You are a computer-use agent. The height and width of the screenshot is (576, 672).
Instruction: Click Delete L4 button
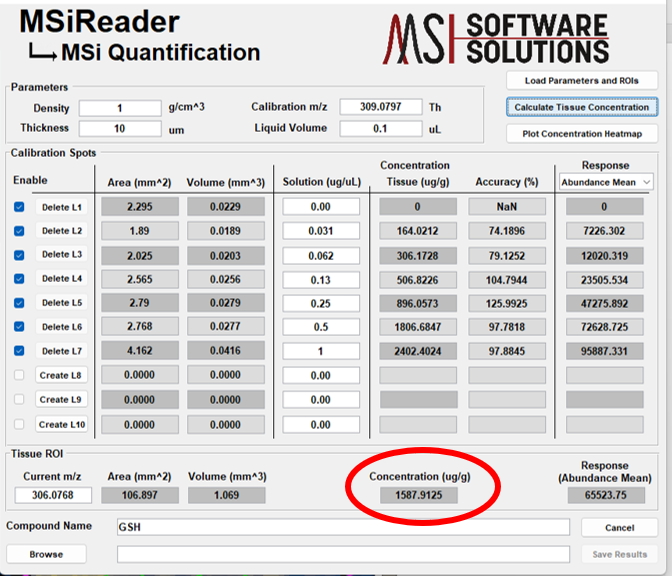point(61,279)
